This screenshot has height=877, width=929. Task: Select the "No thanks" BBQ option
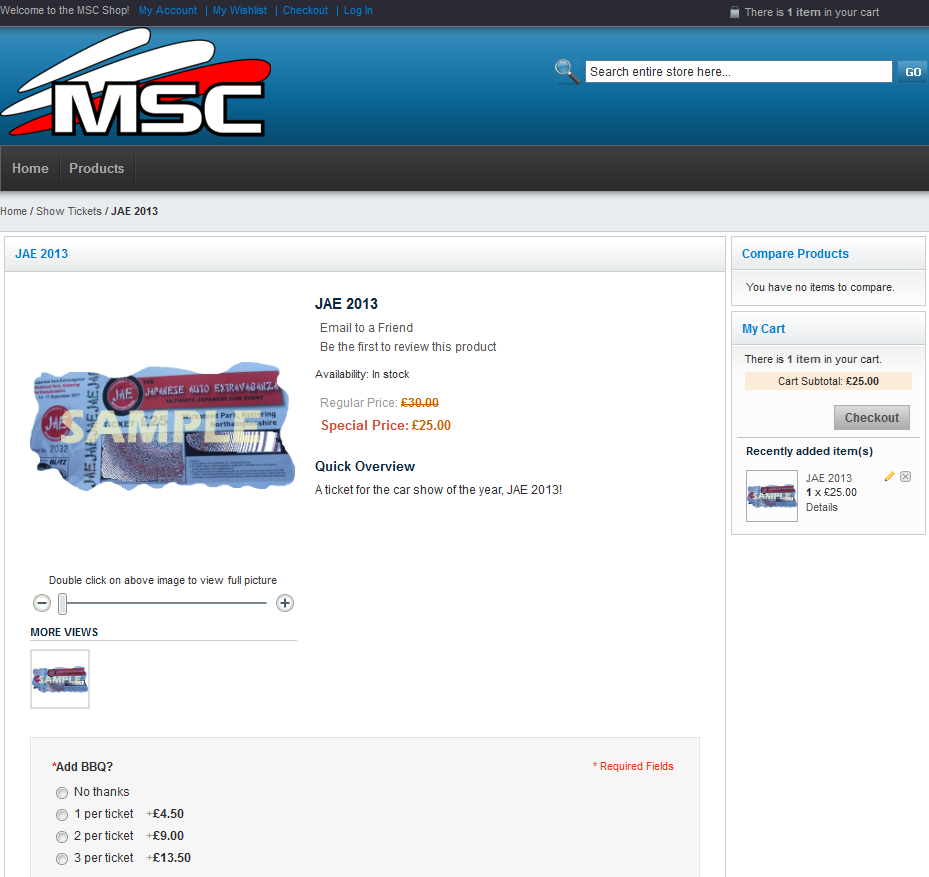coord(62,793)
